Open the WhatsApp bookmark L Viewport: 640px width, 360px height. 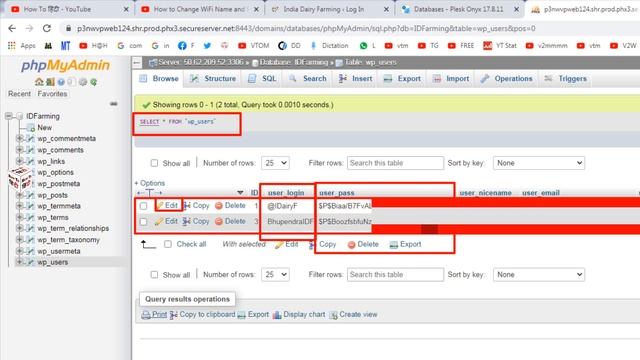pos(367,46)
